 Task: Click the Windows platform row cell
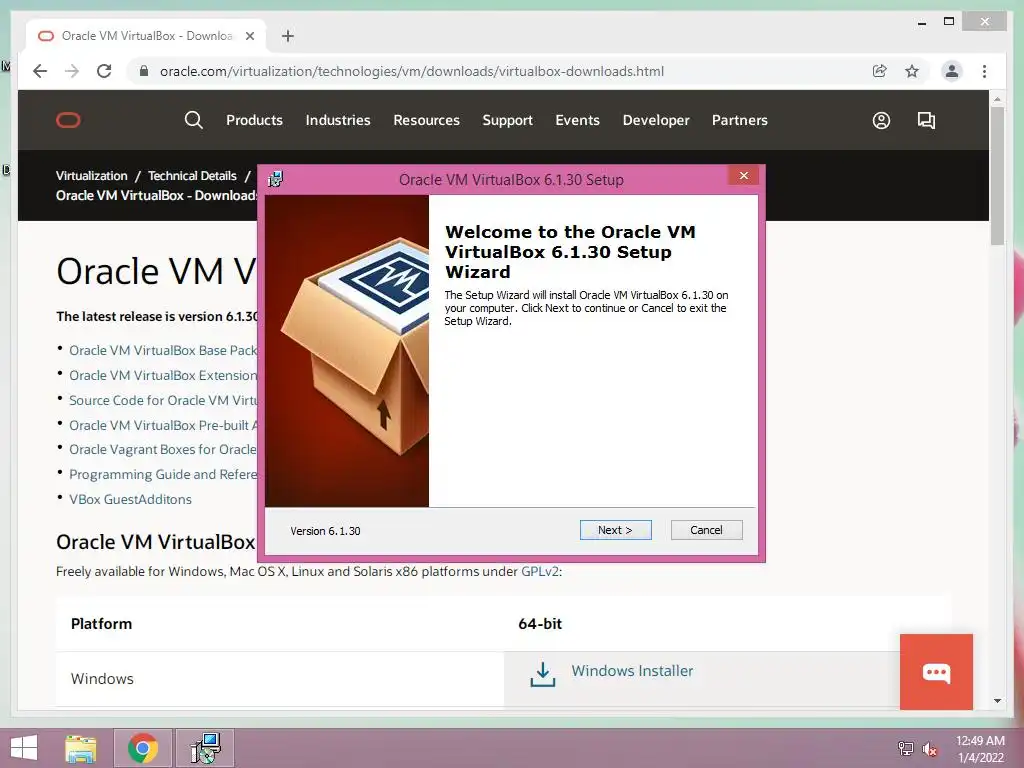280,679
